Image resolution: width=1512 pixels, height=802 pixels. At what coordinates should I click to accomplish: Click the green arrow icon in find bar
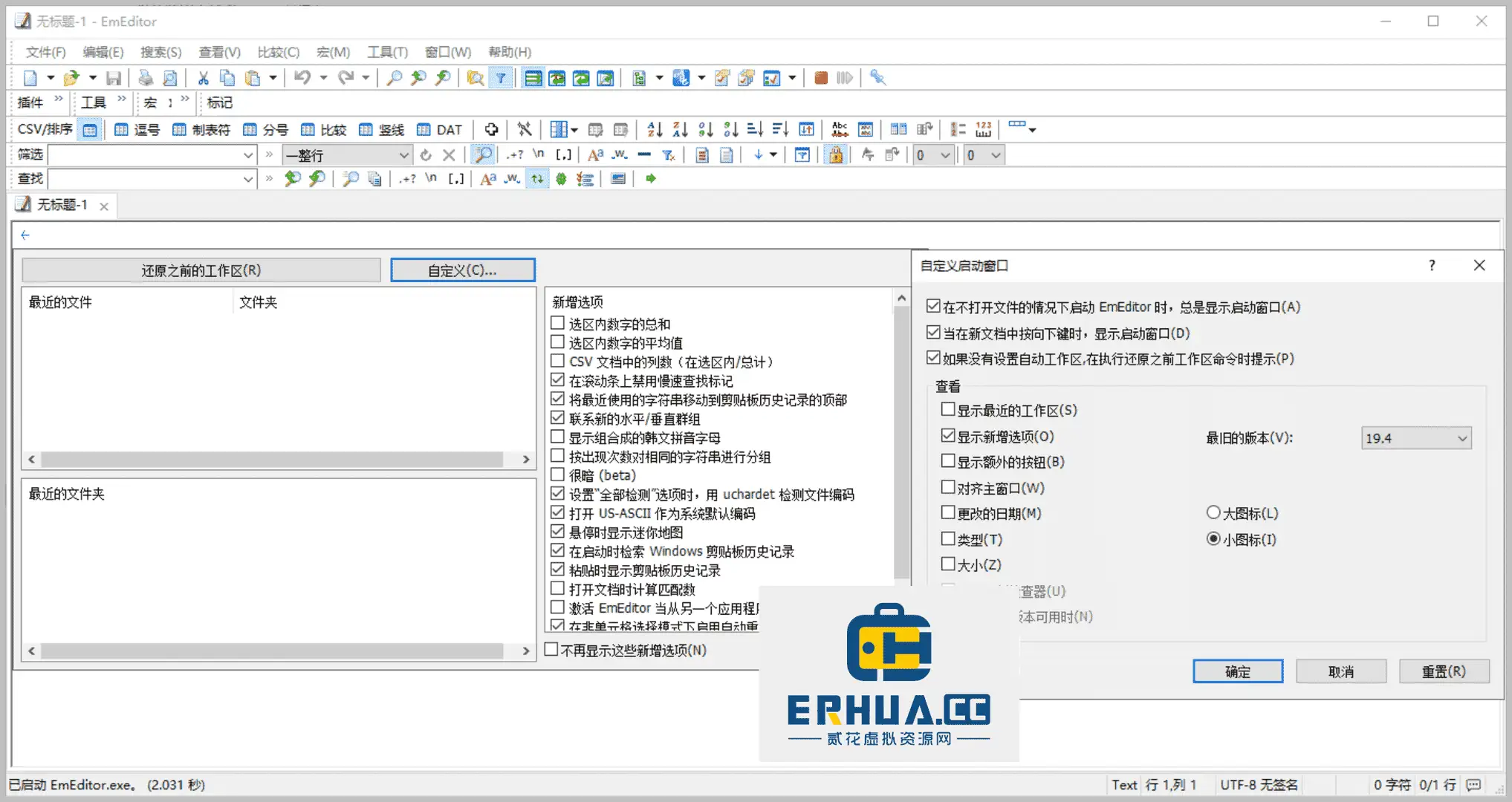pos(651,179)
